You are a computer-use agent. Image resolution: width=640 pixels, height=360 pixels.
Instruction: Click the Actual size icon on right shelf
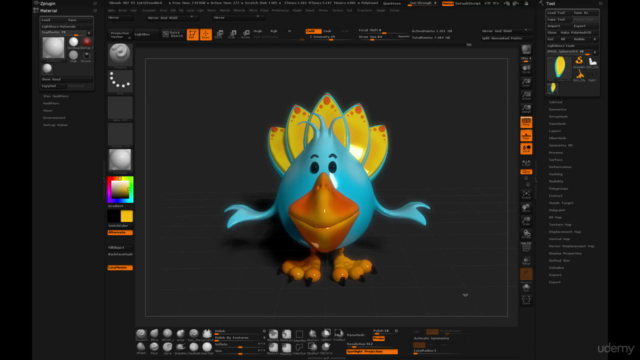pyautogui.click(x=526, y=96)
